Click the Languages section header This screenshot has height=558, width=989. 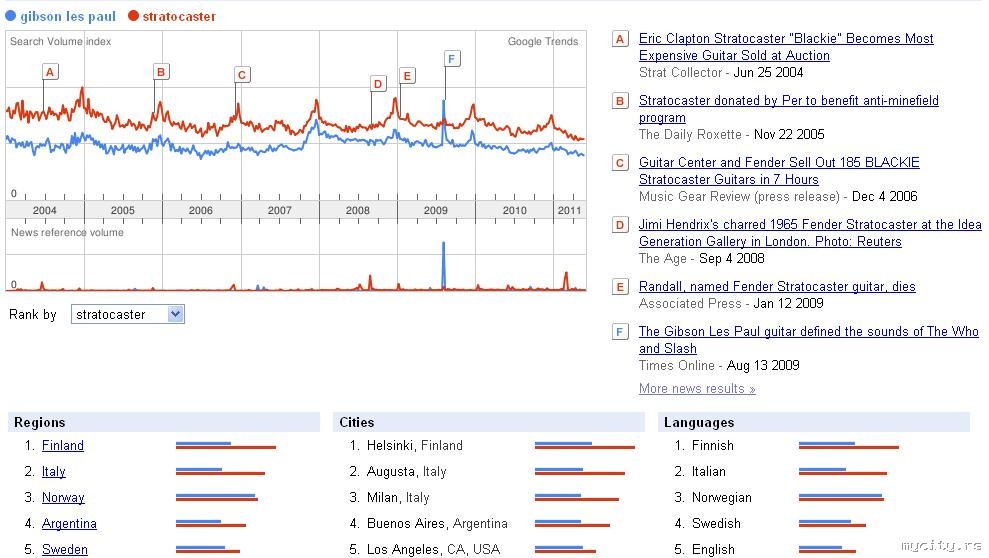(x=814, y=422)
